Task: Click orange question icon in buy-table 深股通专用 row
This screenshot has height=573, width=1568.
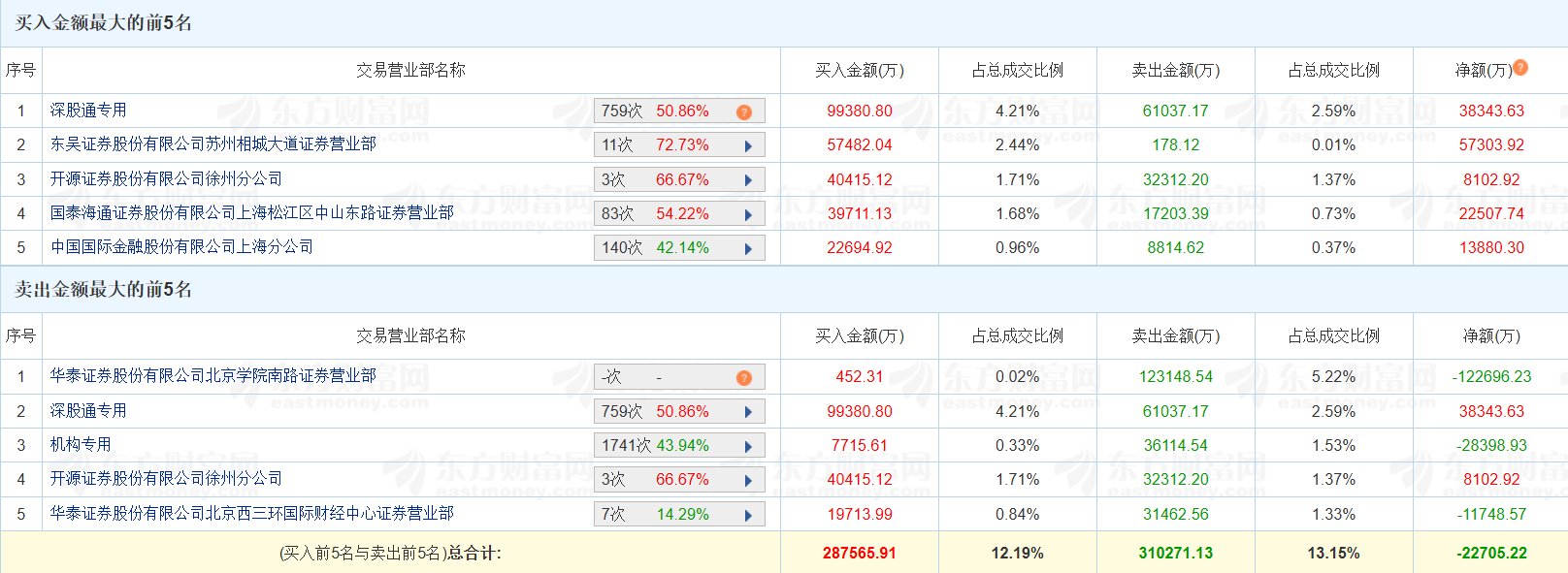Action: (744, 111)
